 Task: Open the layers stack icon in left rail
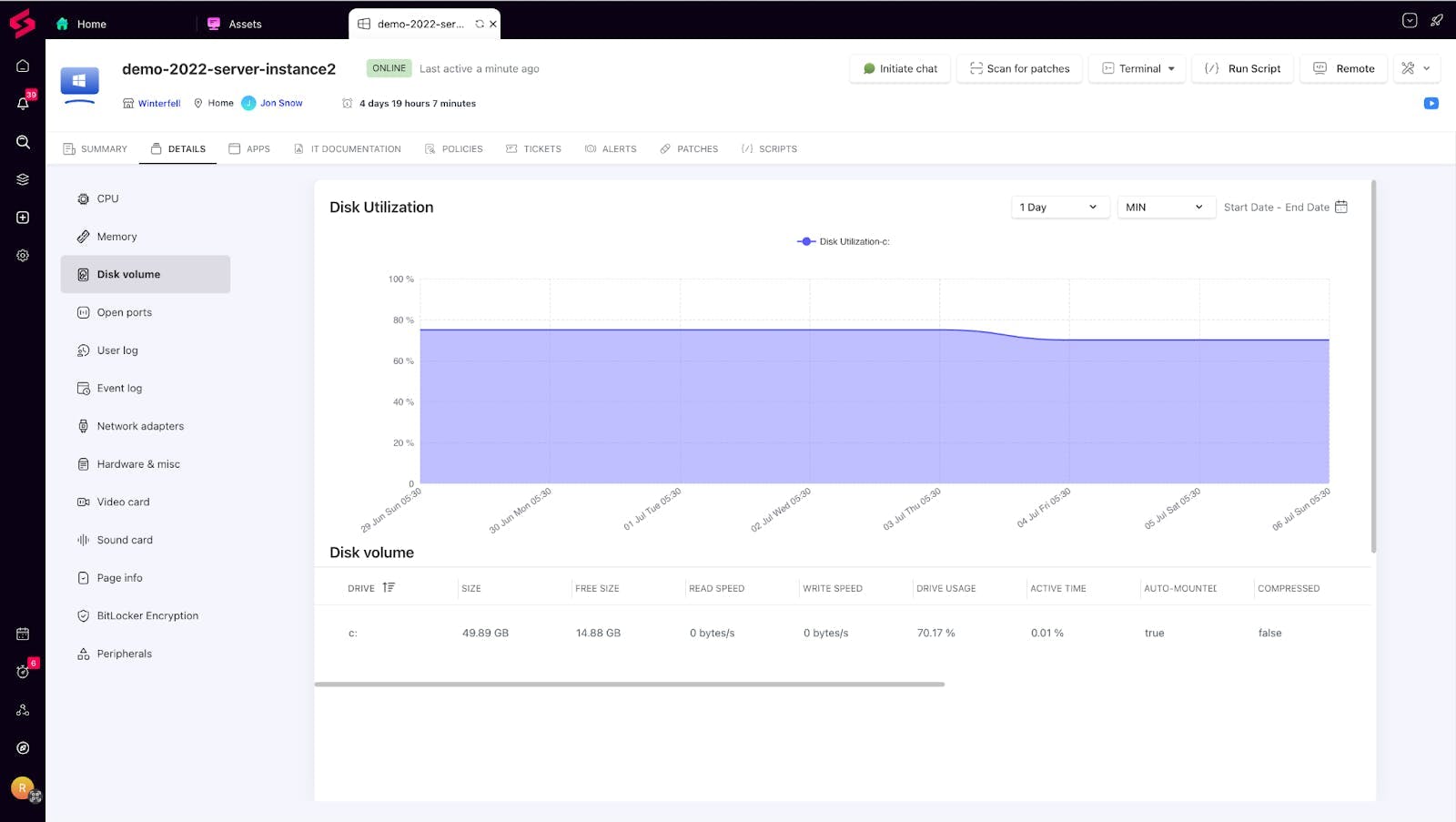(x=23, y=179)
